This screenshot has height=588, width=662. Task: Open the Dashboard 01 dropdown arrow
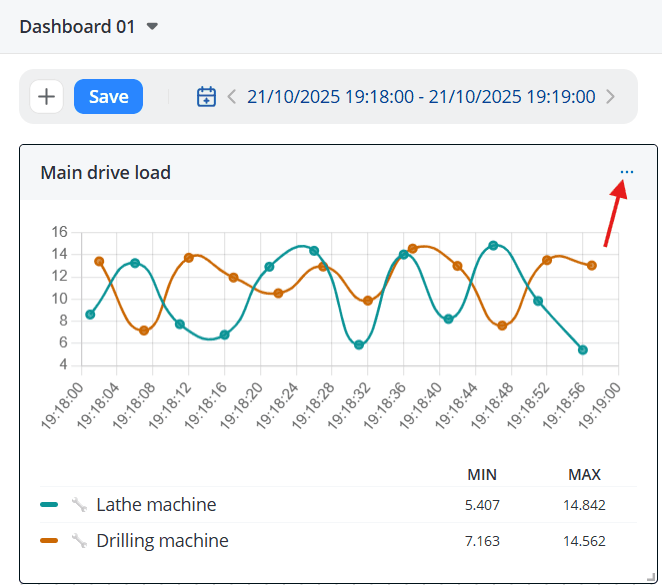[x=152, y=27]
